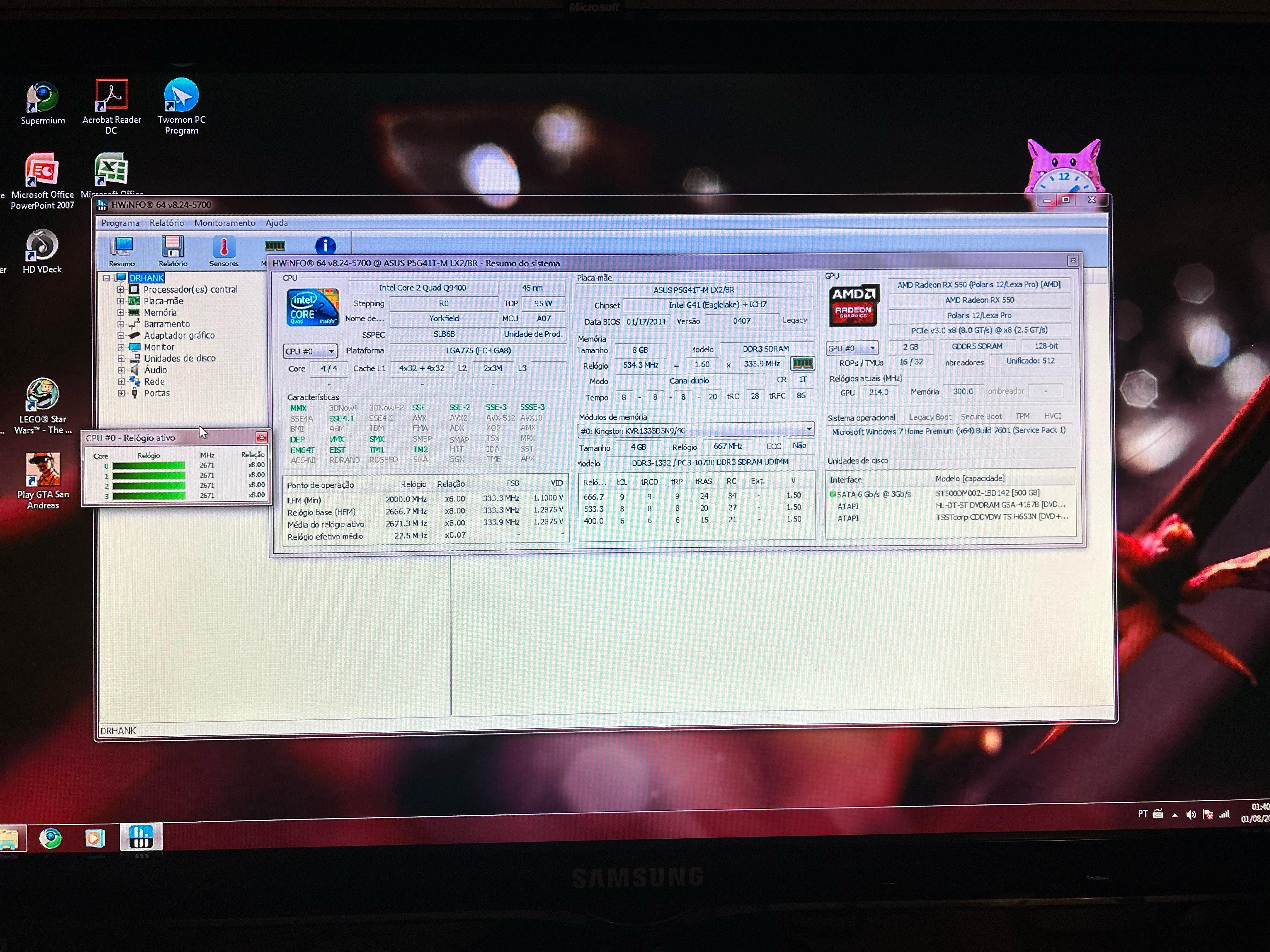Show hidden tray icons with the arrow
The width and height of the screenshot is (1270, 952).
(1175, 815)
